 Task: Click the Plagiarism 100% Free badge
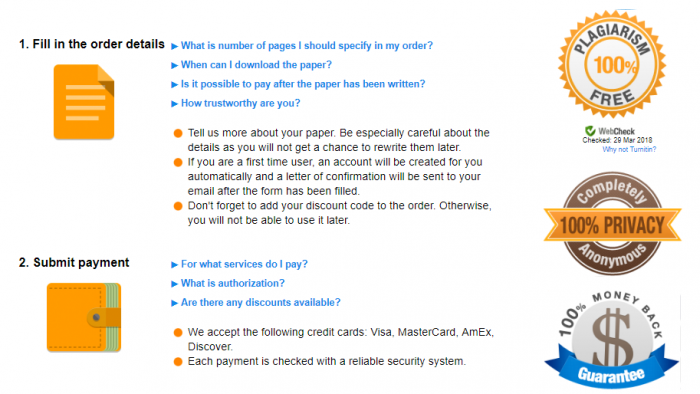[x=612, y=64]
